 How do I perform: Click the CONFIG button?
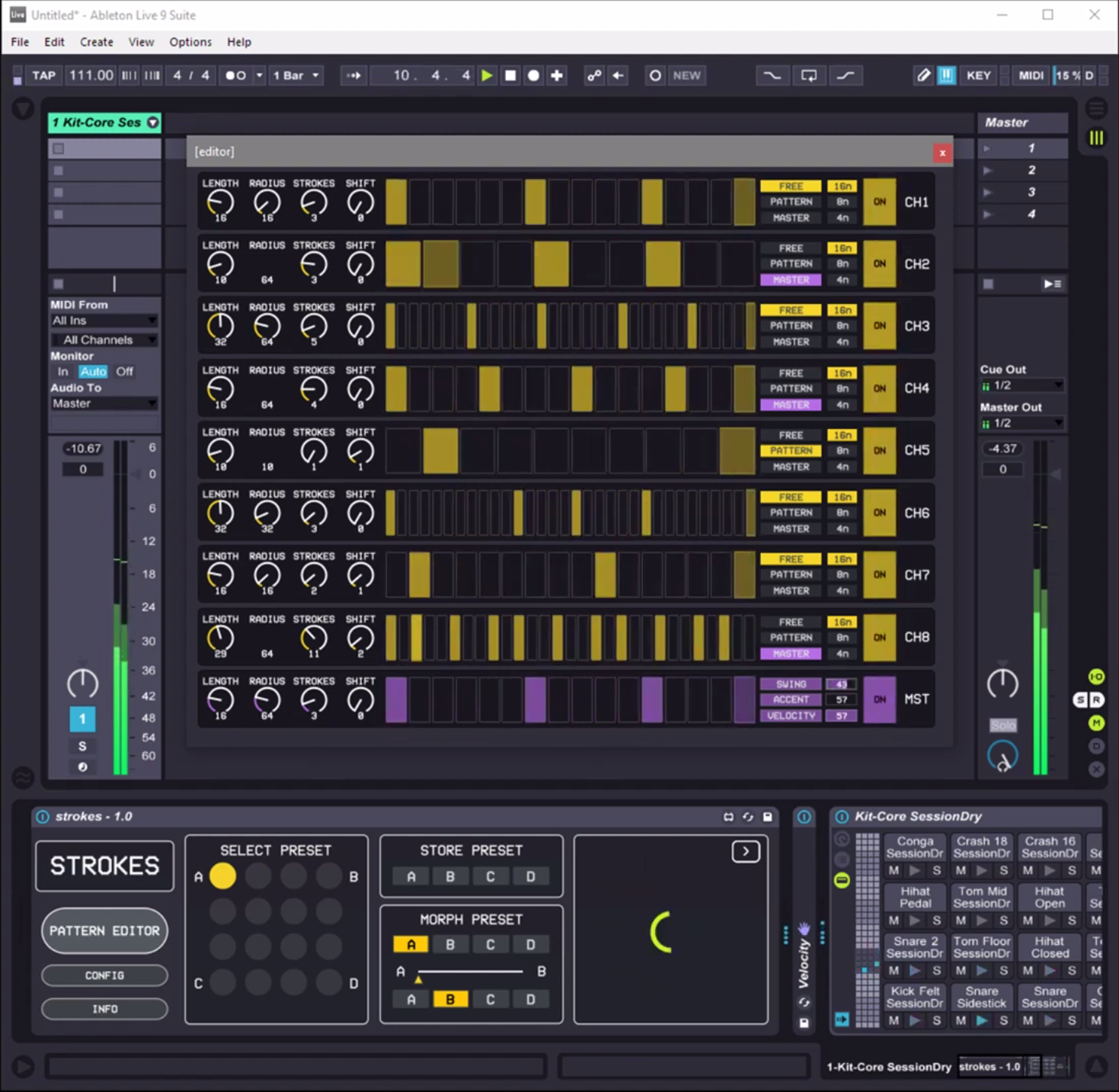click(x=104, y=975)
